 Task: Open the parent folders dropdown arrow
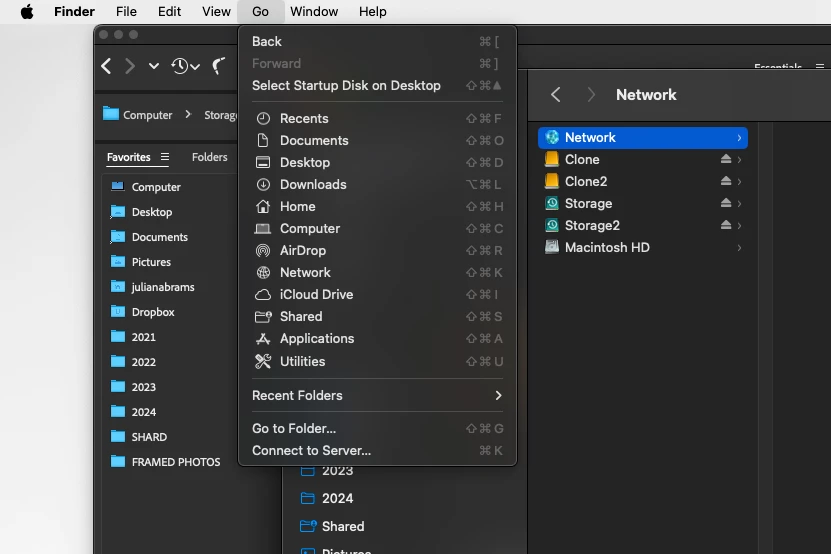coord(154,66)
